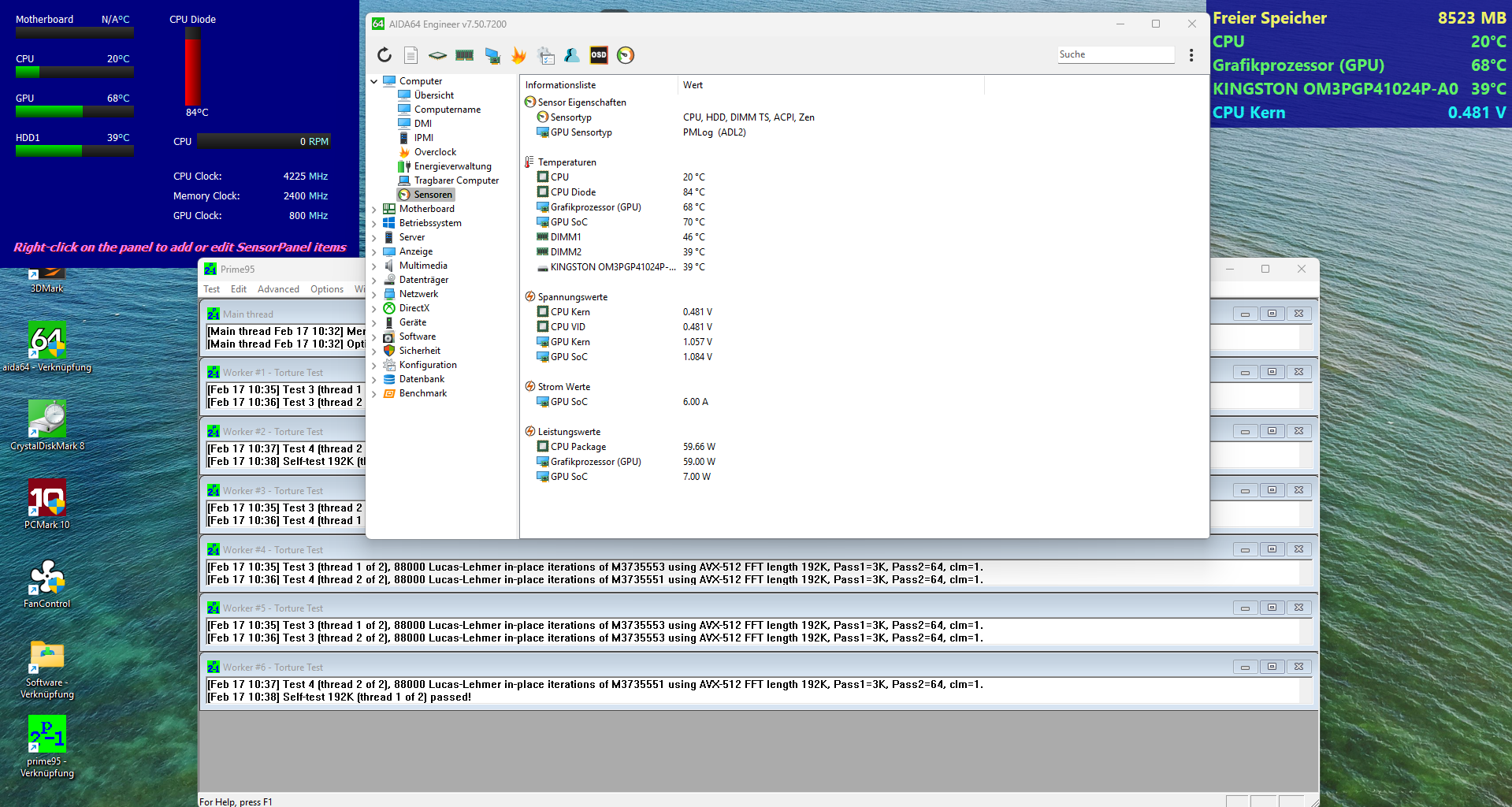Screen dimensions: 1512x807
Task: Click the Informationsliste column header
Action: click(x=599, y=85)
